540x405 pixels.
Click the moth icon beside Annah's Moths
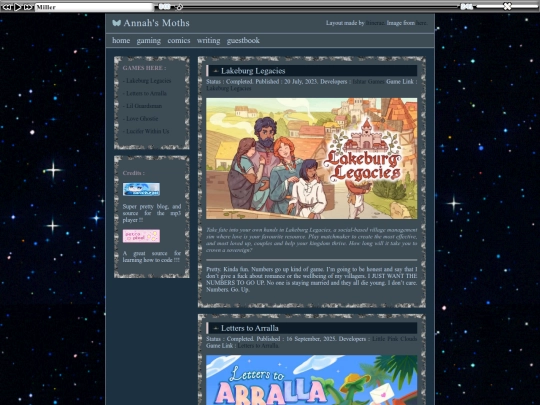click(116, 23)
